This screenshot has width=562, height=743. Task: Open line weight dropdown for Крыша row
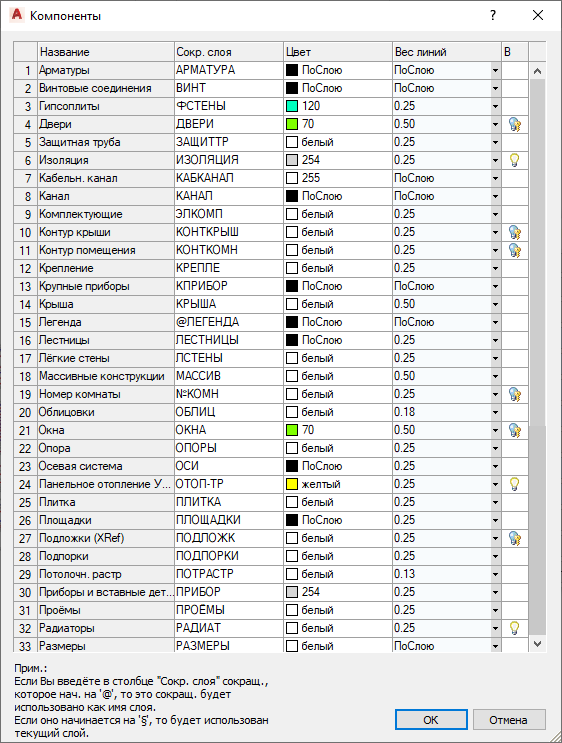point(495,305)
